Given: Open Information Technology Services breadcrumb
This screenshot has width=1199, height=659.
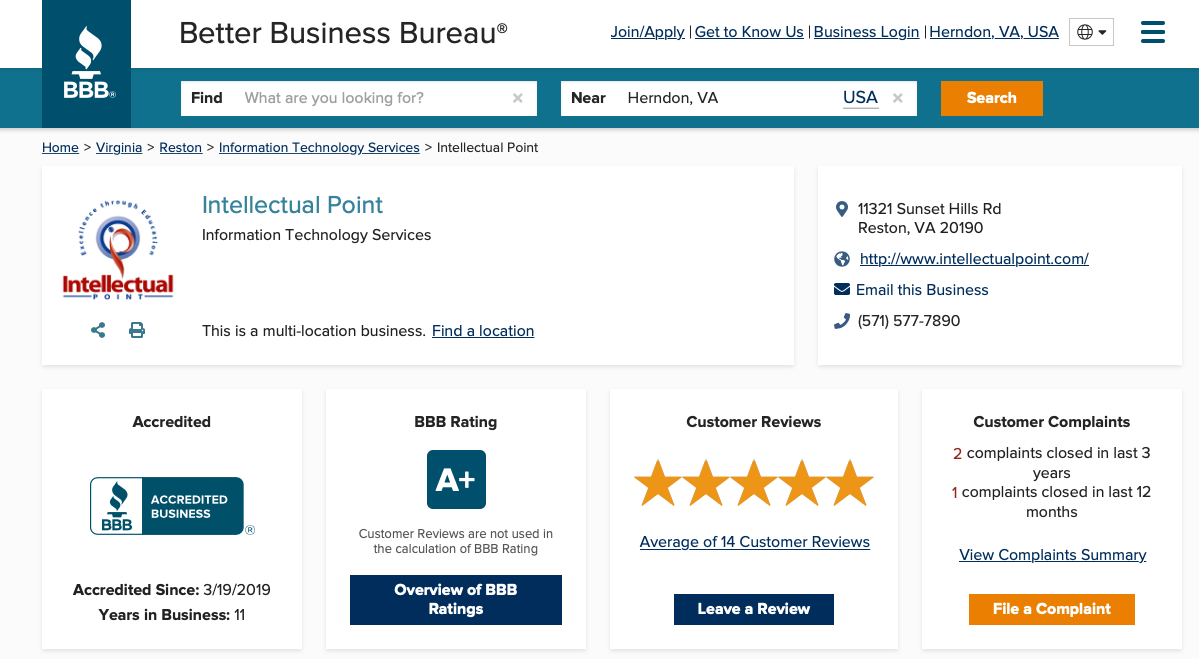Looking at the screenshot, I should point(319,148).
